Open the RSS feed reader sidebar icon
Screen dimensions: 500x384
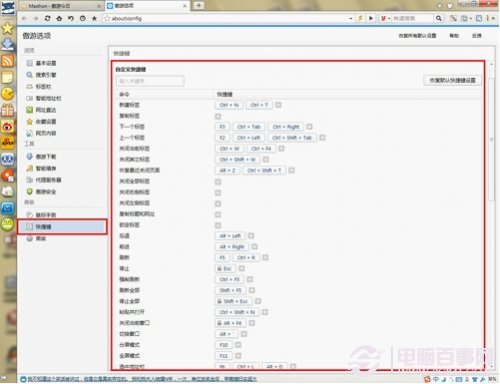click(x=7, y=61)
